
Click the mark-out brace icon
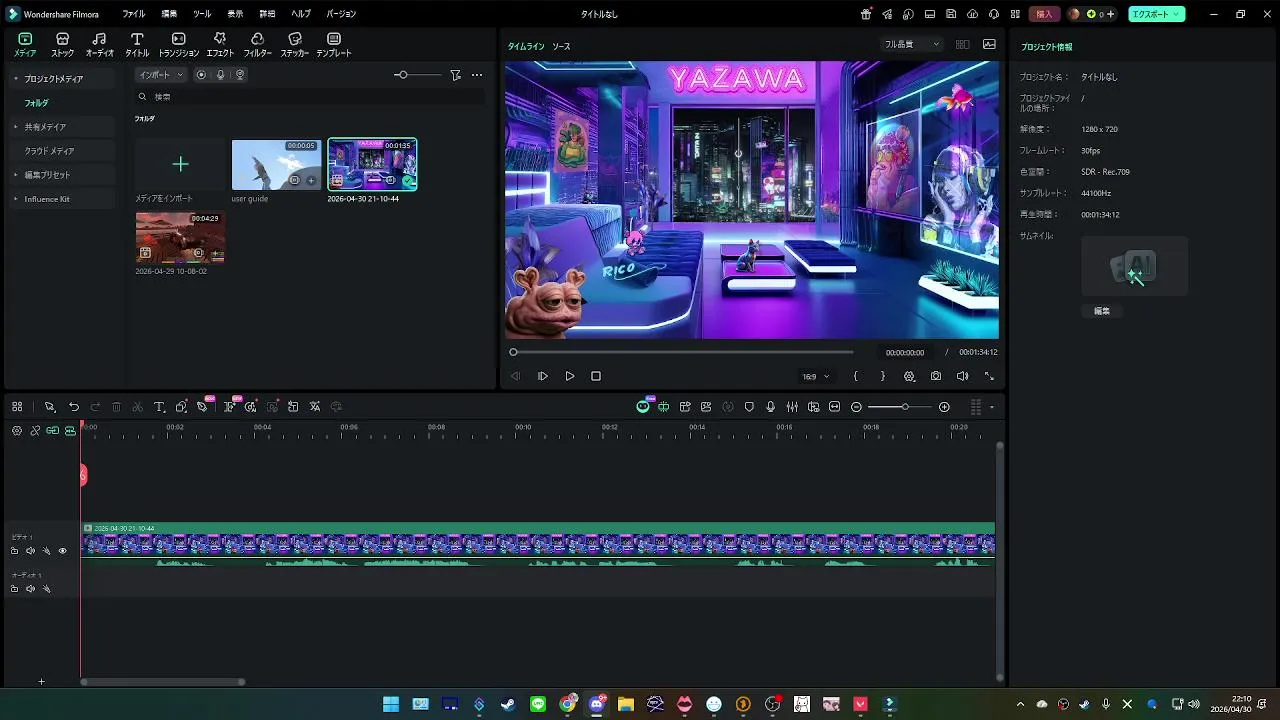point(882,376)
